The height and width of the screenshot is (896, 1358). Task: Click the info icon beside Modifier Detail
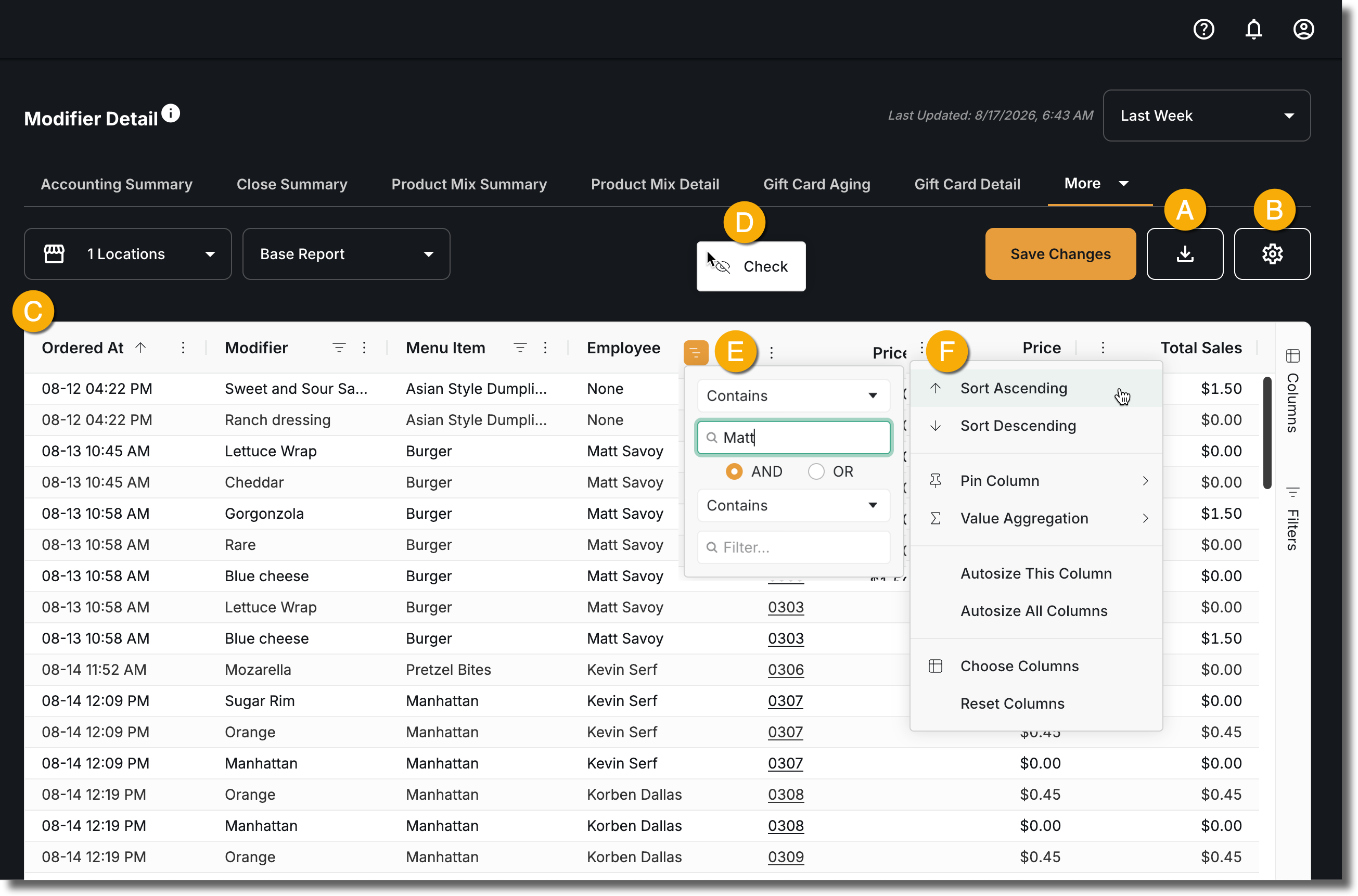[x=170, y=113]
